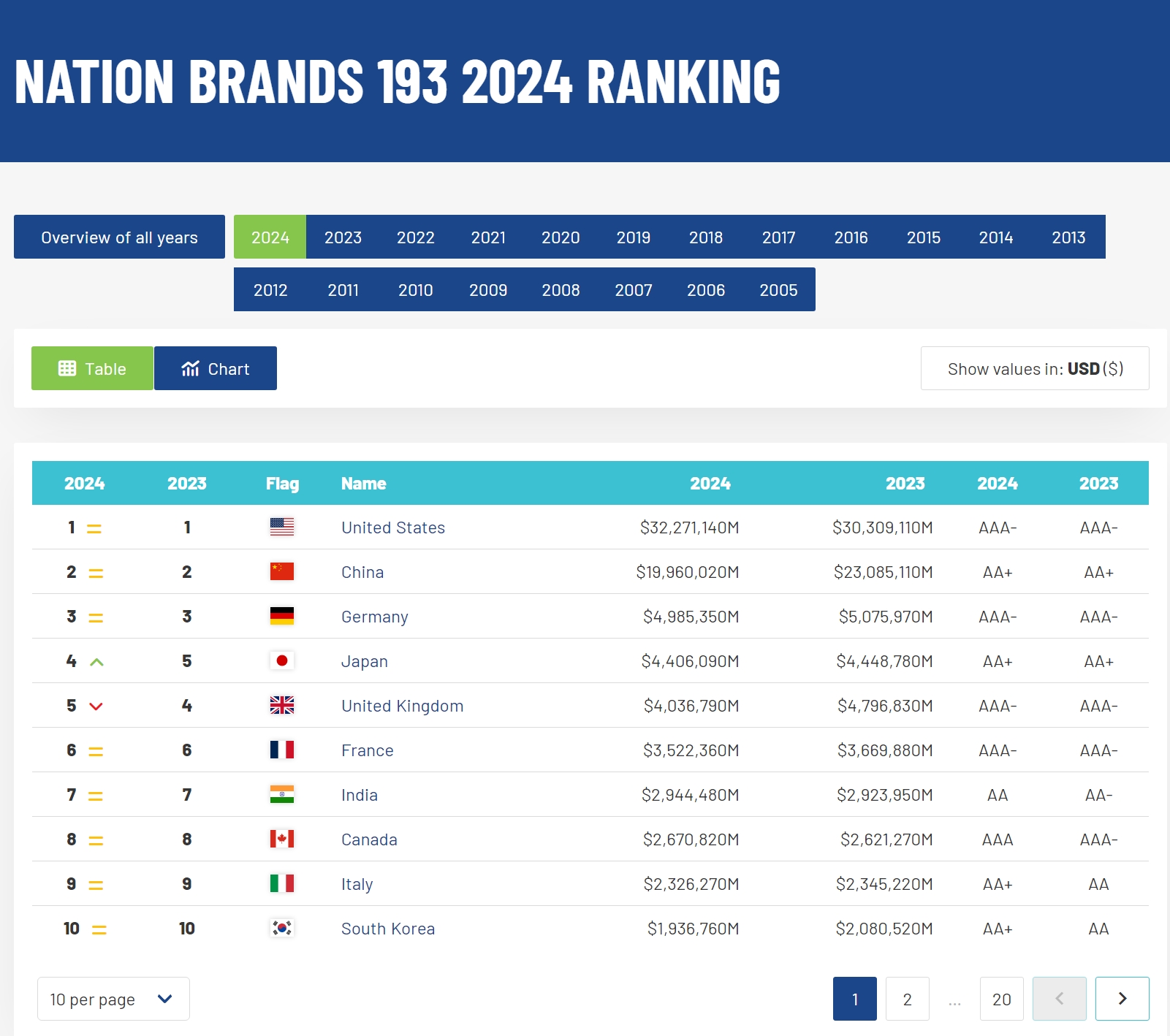1170x1036 pixels.
Task: Jump to page 20 of results
Action: pyautogui.click(x=1001, y=999)
